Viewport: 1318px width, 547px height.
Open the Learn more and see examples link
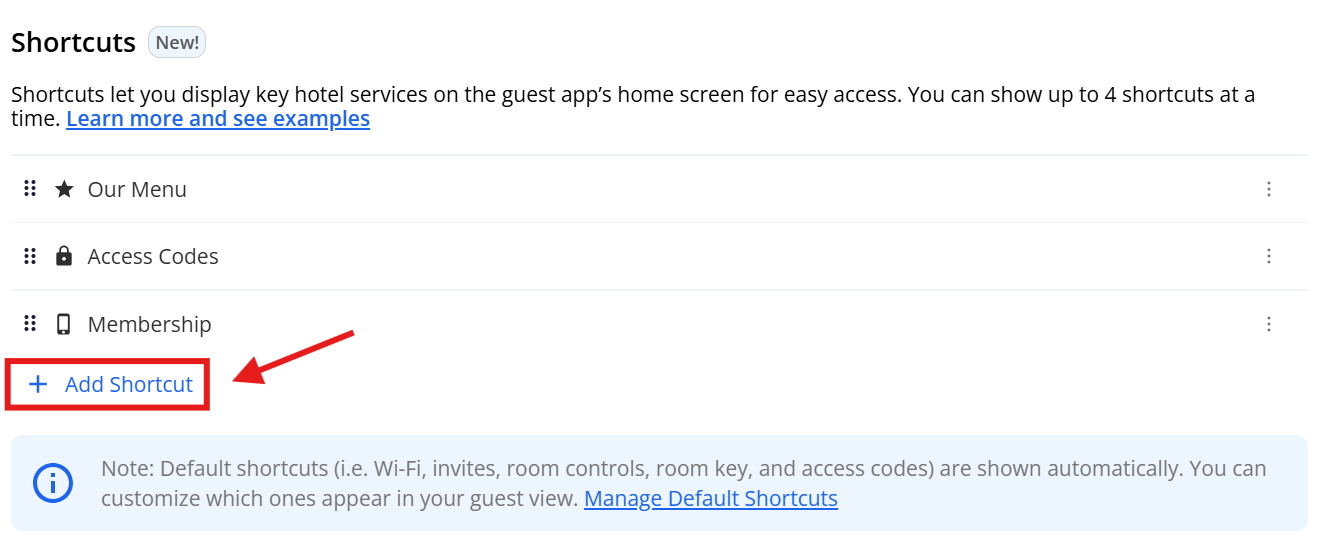[x=218, y=119]
